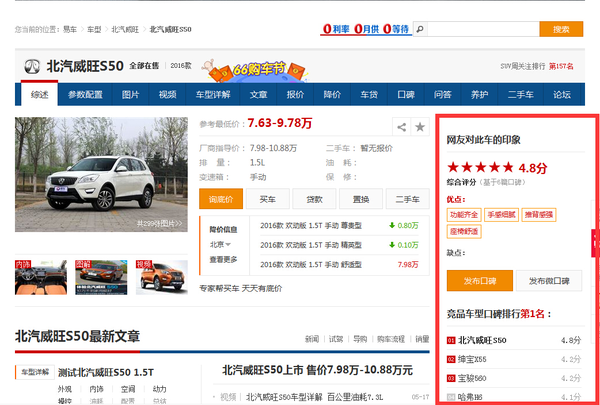Select the 试驾 article filter
Image resolution: width=600 pixels, height=405 pixels.
(x=336, y=339)
